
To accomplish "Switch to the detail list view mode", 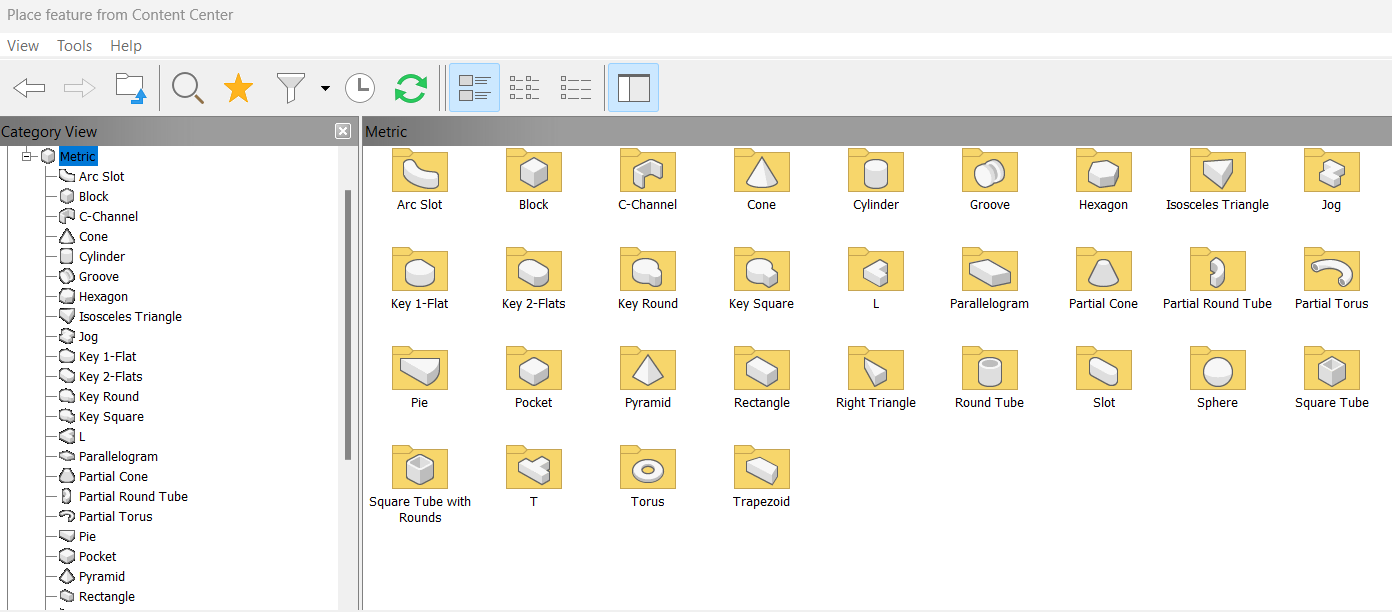I will (576, 88).
